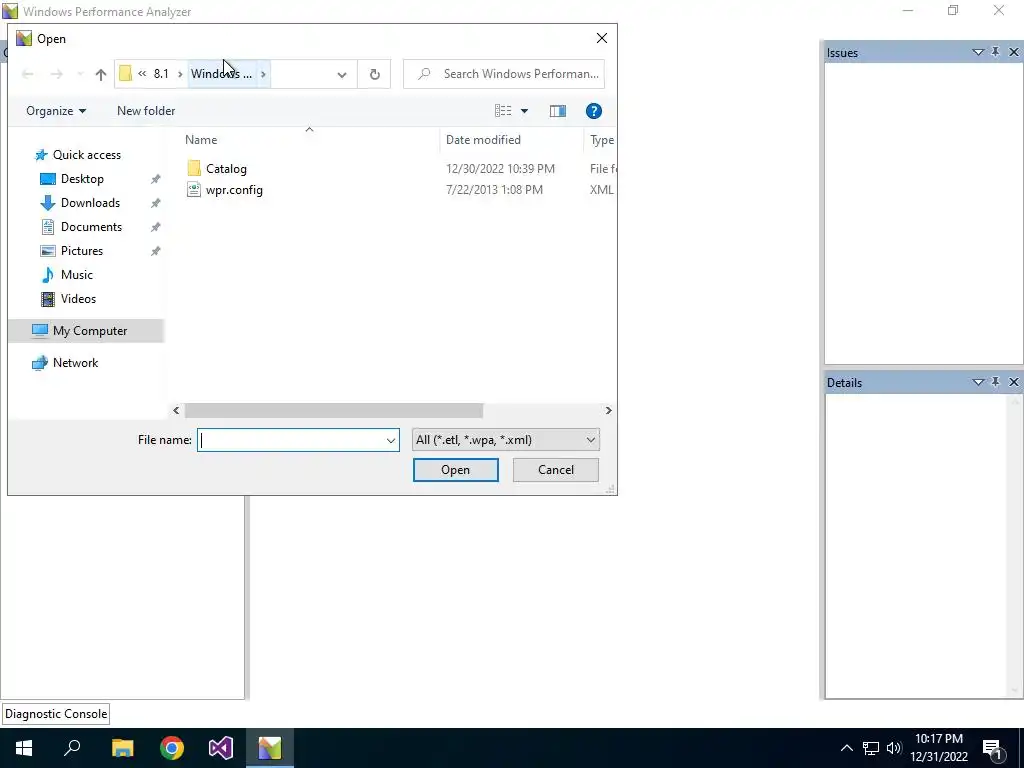Viewport: 1024px width, 768px height.
Task: Open Visual Studio from taskbar
Action: pos(221,748)
